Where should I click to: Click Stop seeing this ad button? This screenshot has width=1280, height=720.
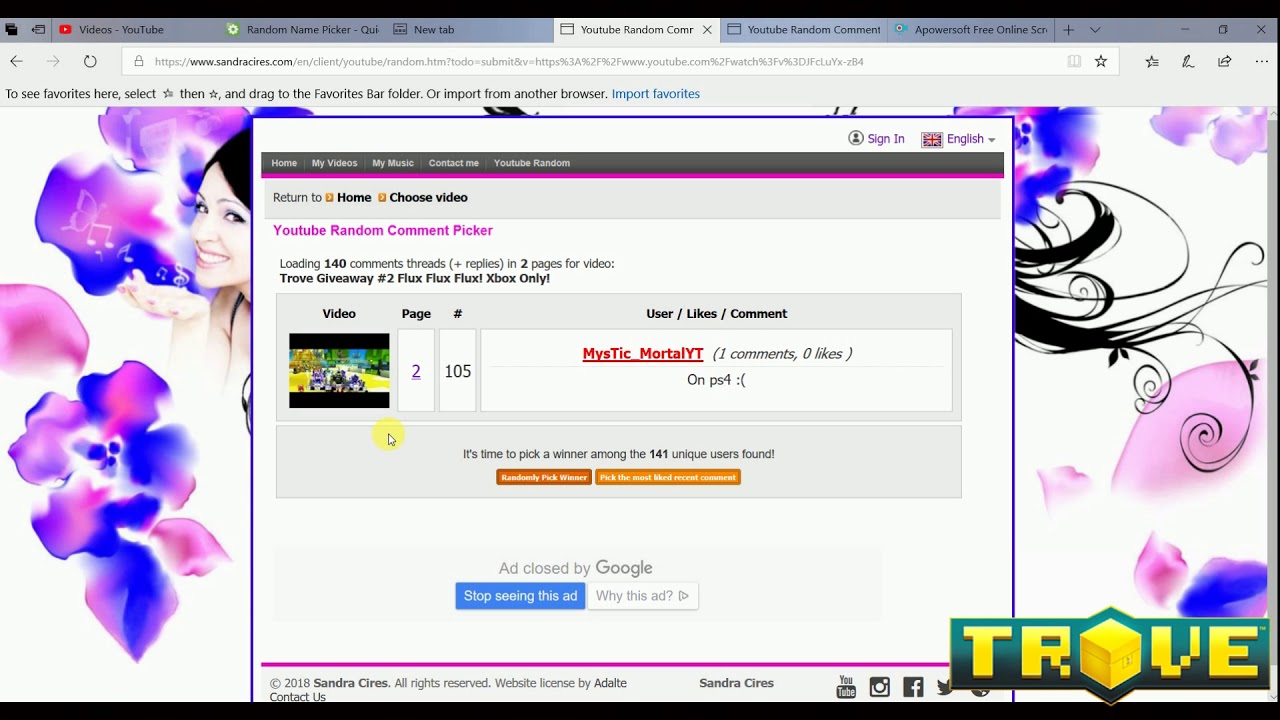520,596
